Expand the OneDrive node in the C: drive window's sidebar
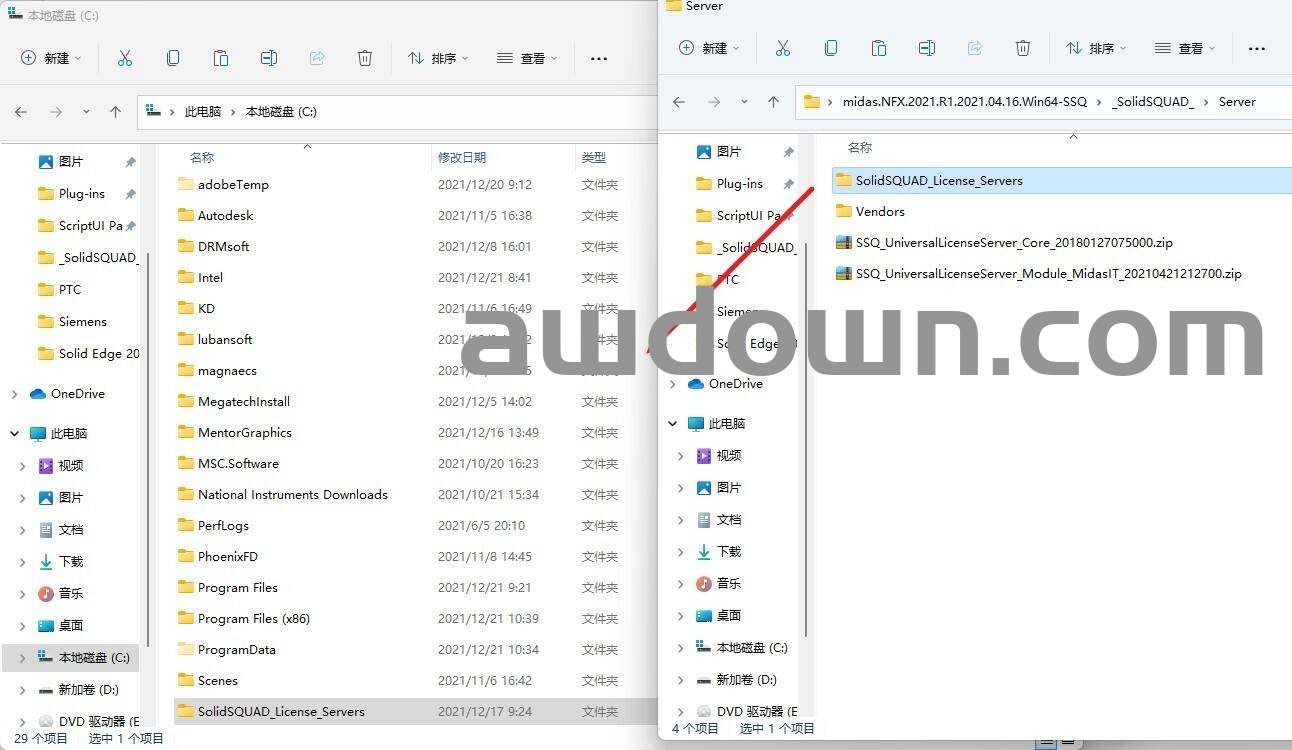 click(x=14, y=394)
